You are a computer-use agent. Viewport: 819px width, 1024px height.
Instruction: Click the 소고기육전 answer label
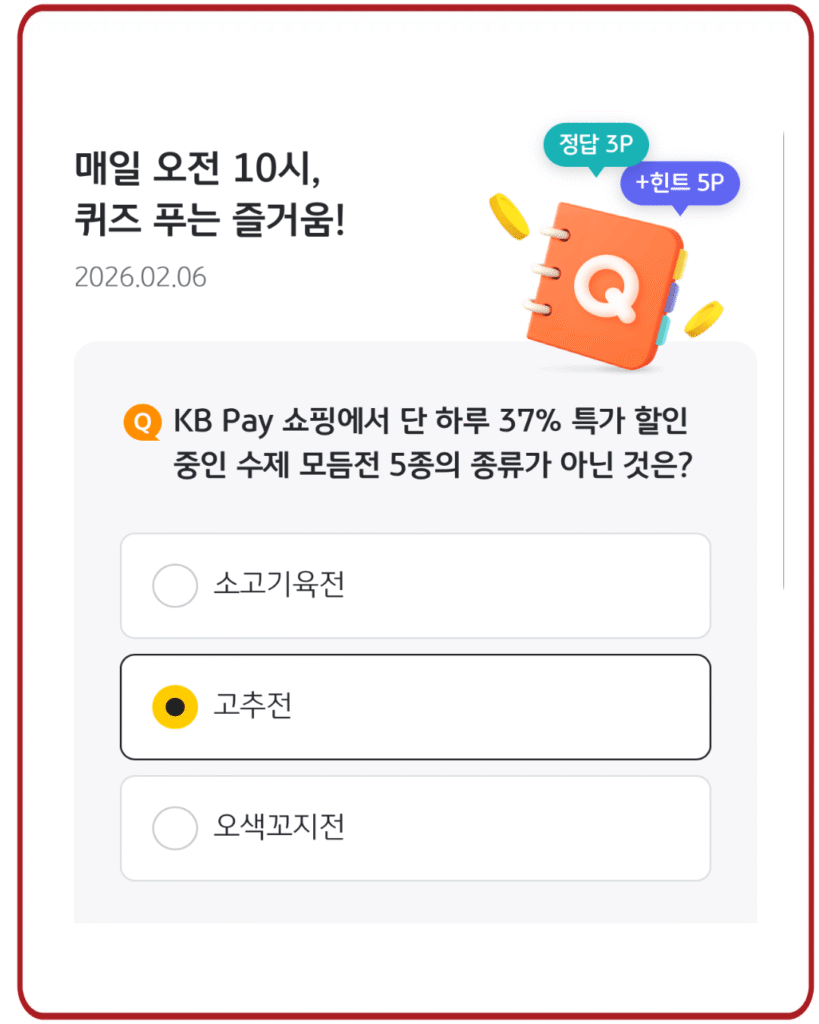tap(278, 586)
